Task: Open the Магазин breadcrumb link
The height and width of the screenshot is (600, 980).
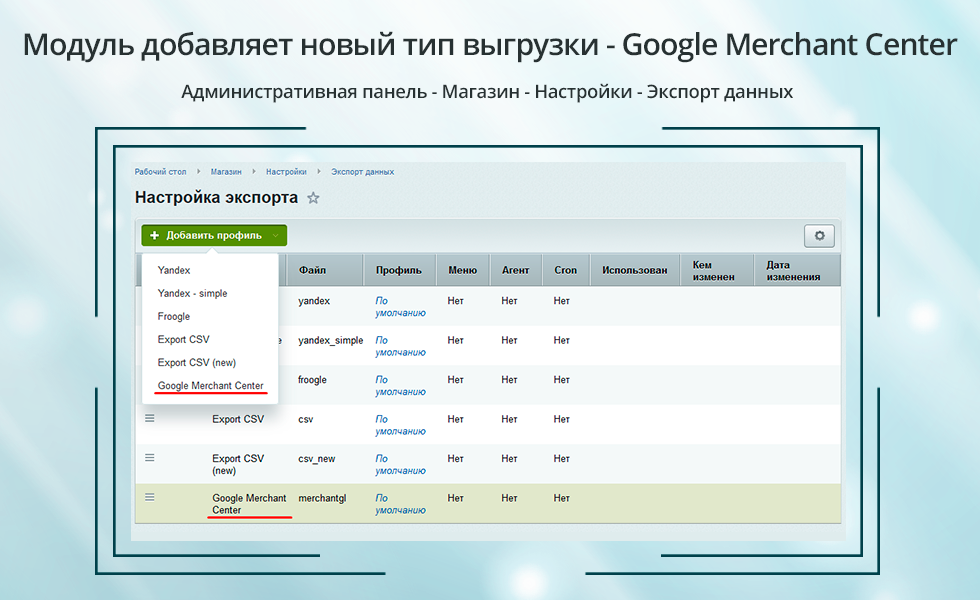Action: pyautogui.click(x=226, y=172)
